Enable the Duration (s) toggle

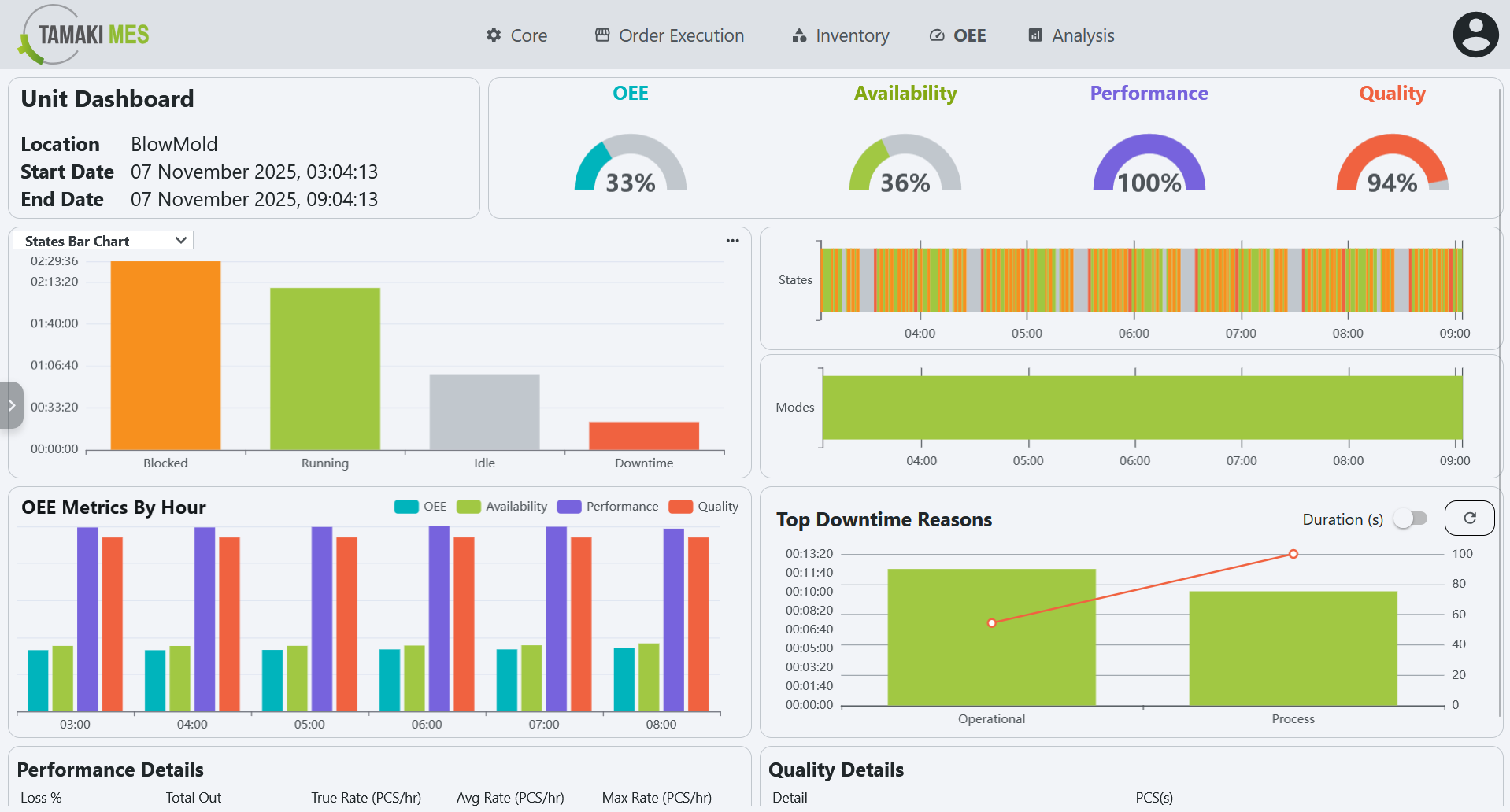[1410, 519]
